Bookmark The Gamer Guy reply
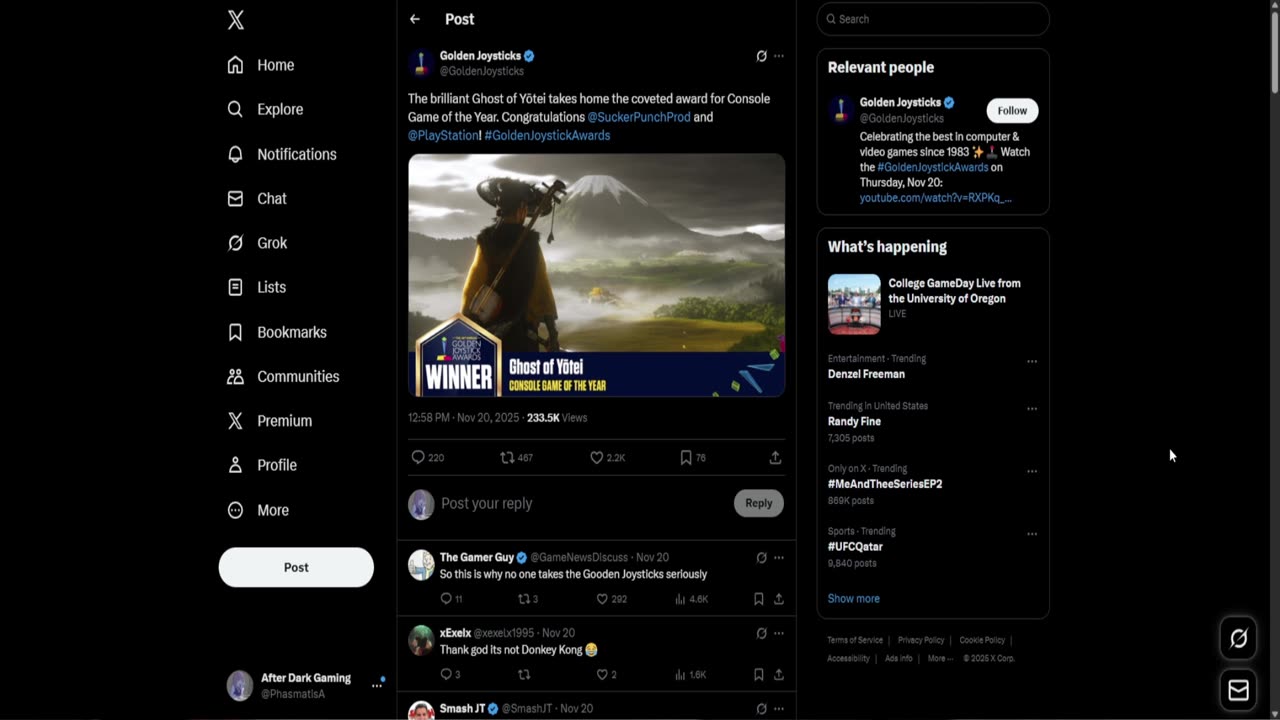The image size is (1280, 720). coord(759,599)
